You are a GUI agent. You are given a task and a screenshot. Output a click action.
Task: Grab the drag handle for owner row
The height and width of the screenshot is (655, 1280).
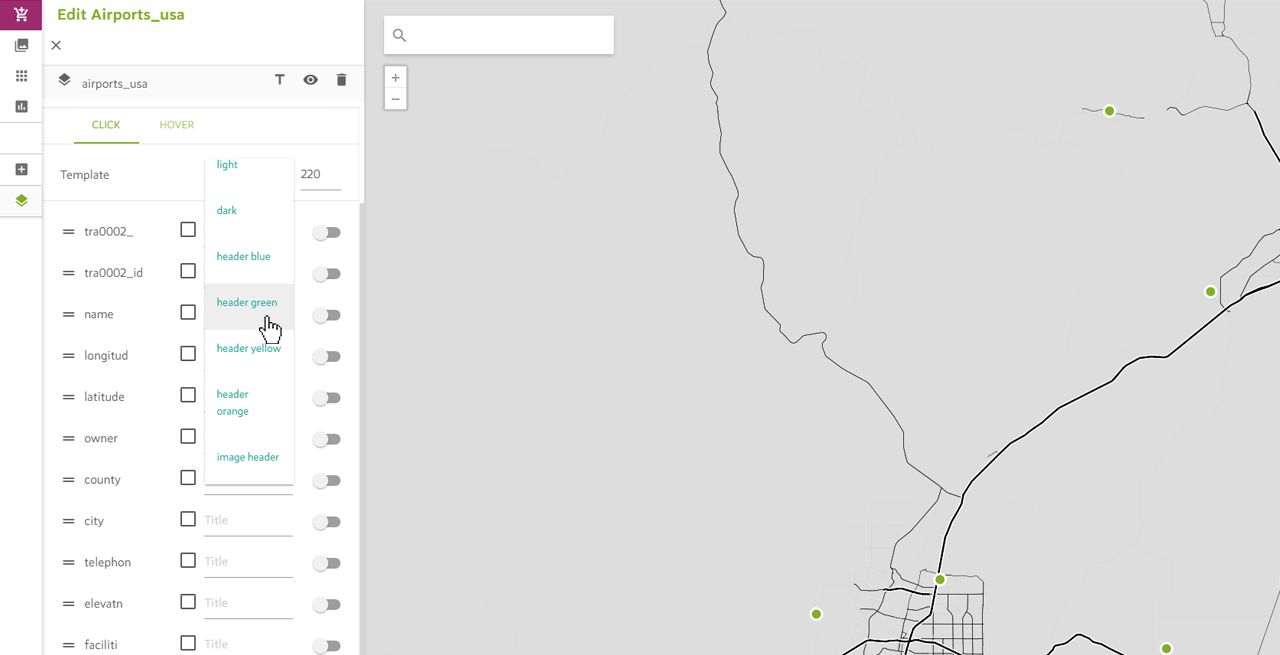(69, 439)
